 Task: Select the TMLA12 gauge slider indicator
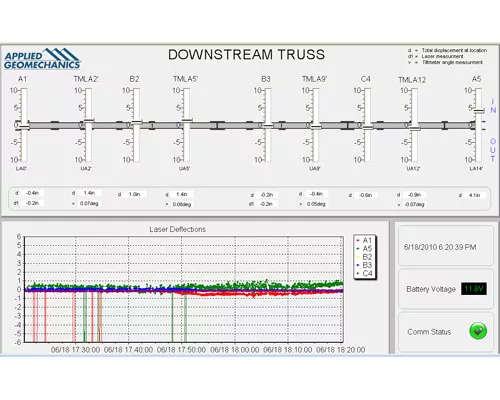click(415, 128)
